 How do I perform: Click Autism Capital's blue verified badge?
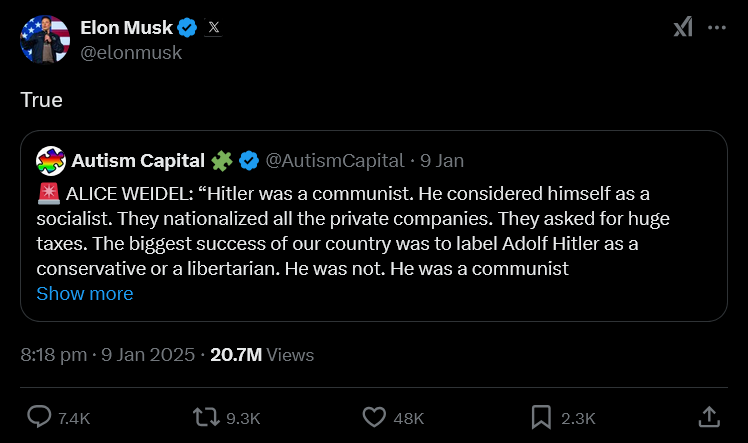250,160
